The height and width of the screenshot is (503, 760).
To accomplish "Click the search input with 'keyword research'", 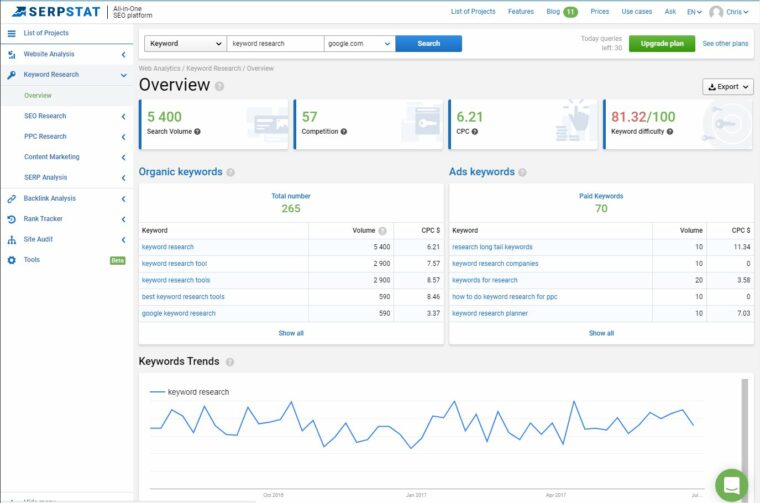I will tap(275, 44).
